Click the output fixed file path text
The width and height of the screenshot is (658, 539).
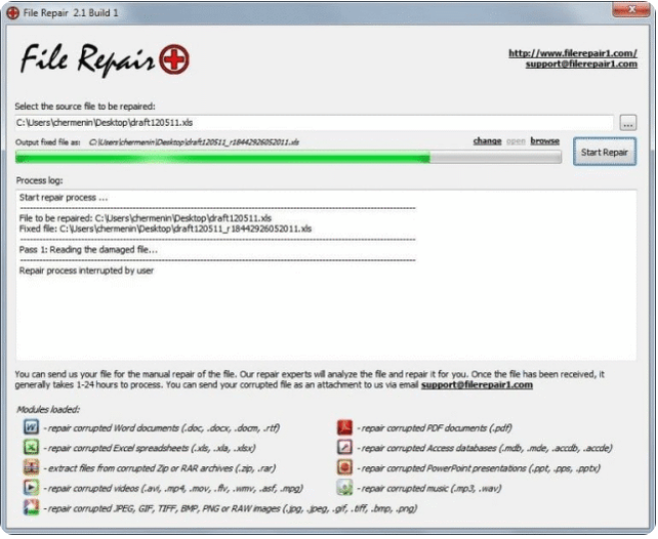coord(194,142)
